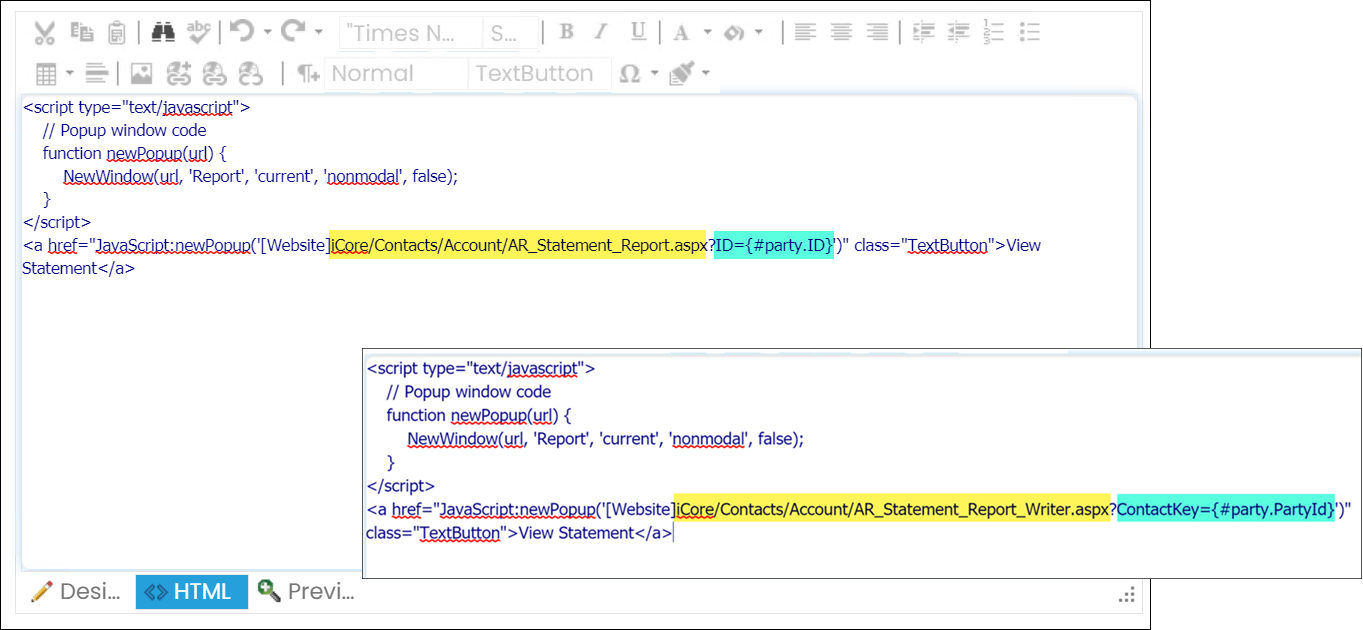1363x630 pixels.
Task: Open Find and Replace binoculars
Action: pos(163,32)
